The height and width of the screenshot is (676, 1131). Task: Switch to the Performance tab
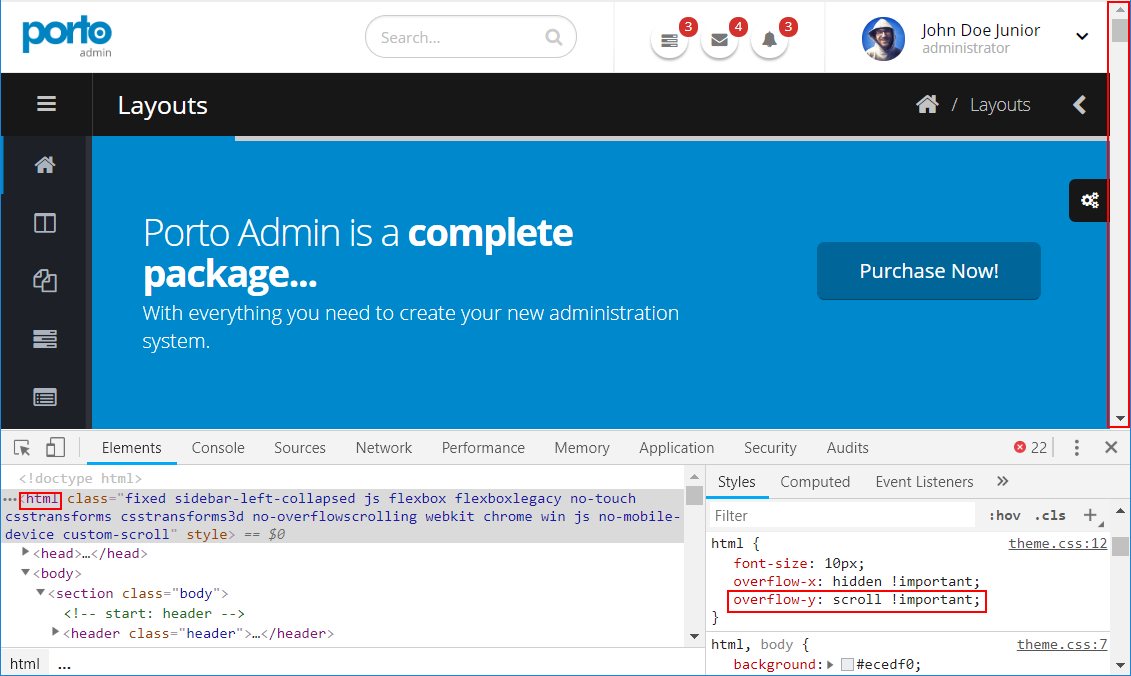click(x=483, y=447)
